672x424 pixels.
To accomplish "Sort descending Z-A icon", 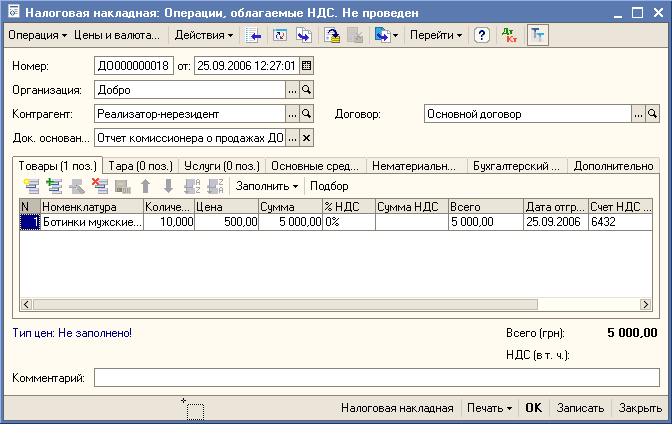I will (215, 186).
